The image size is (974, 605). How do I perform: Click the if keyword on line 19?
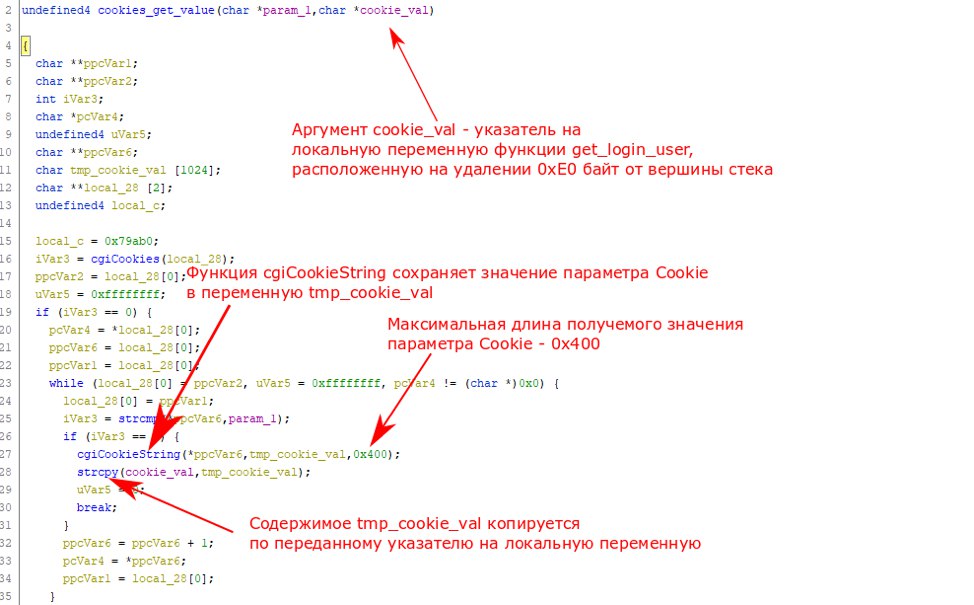(x=42, y=312)
